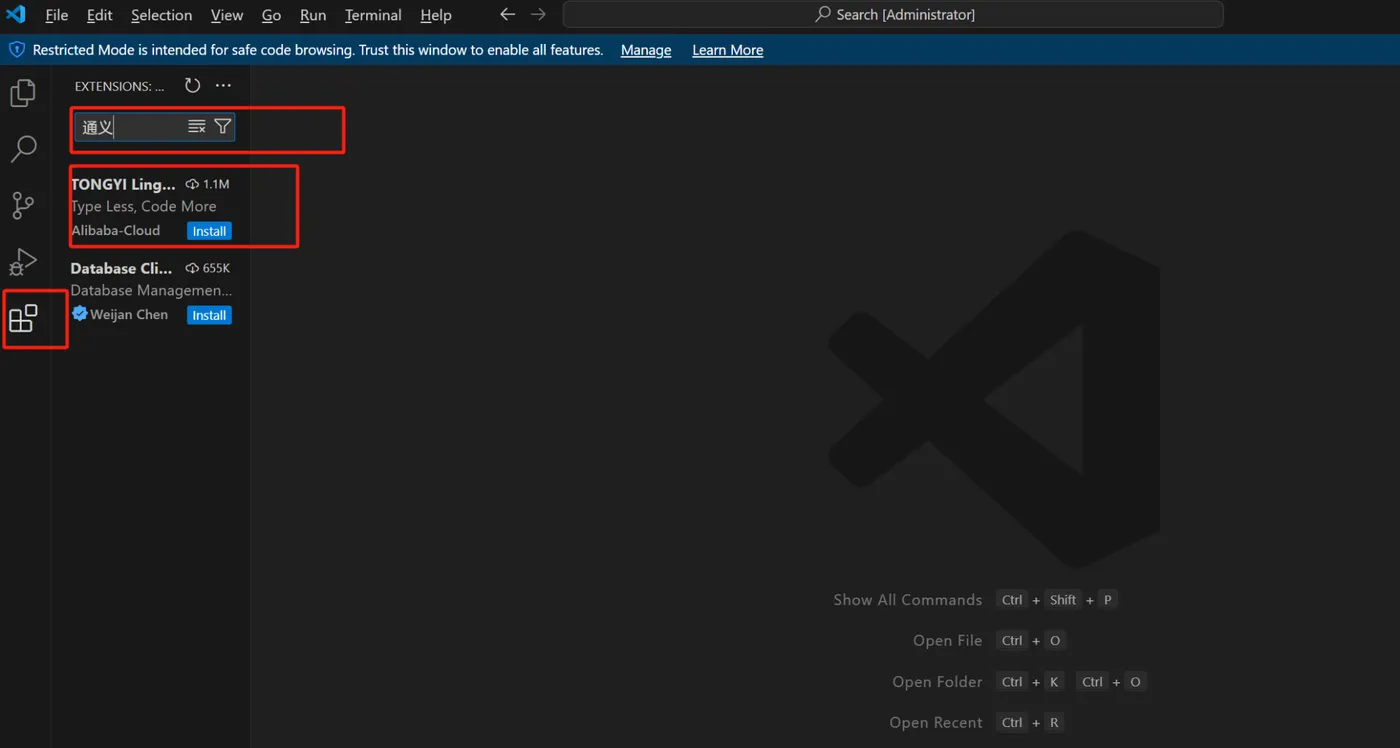Open the Run and Debug view

(x=23, y=261)
